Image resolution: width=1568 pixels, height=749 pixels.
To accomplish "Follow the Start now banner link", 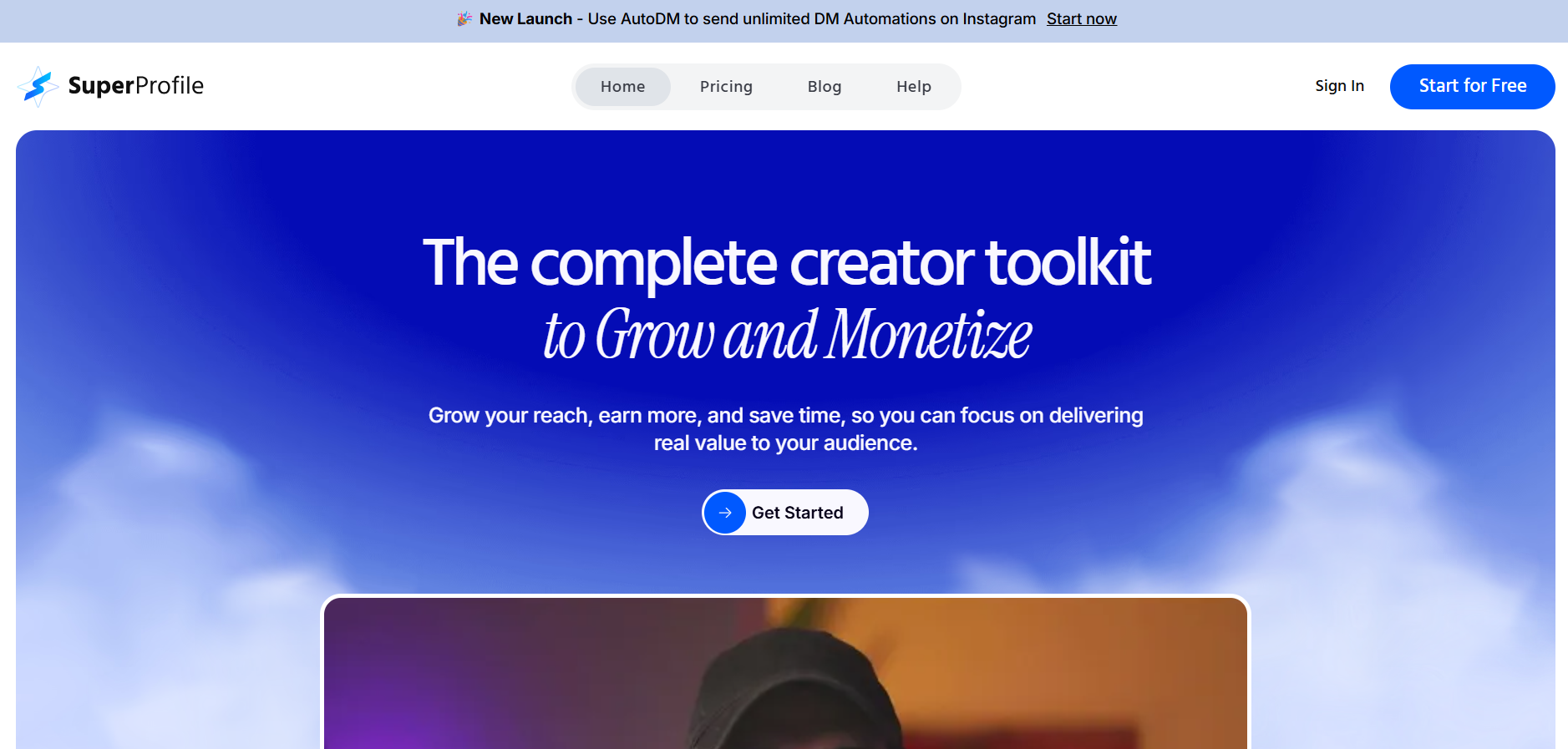I will click(x=1082, y=18).
